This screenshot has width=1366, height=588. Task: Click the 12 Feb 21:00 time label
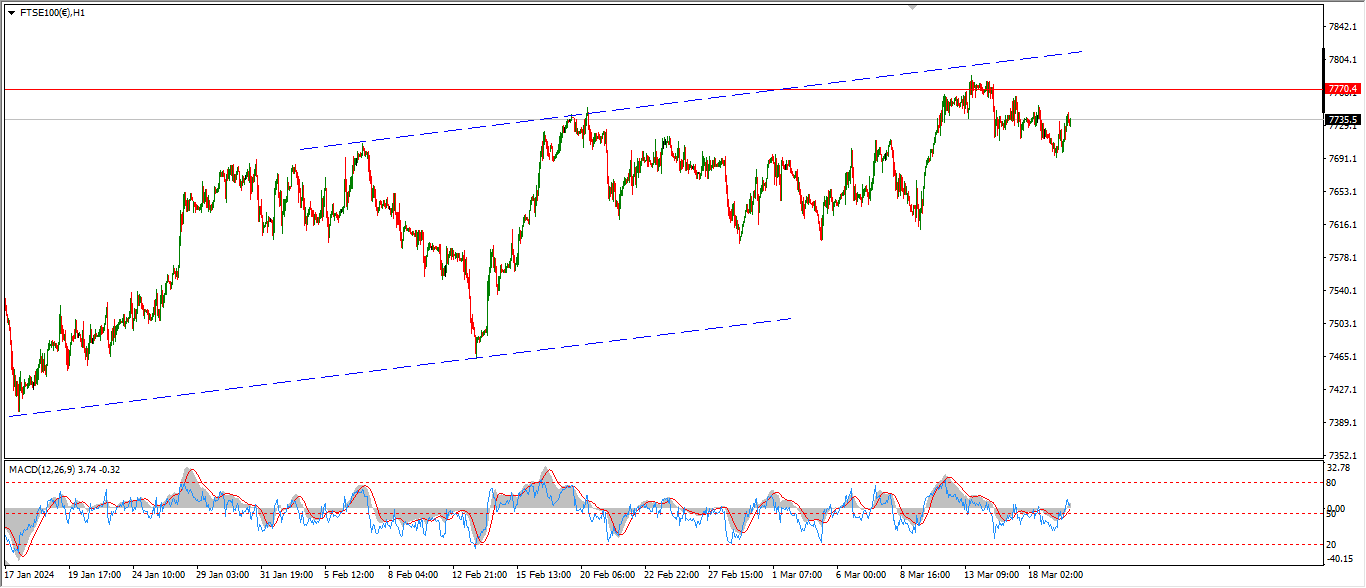[479, 575]
